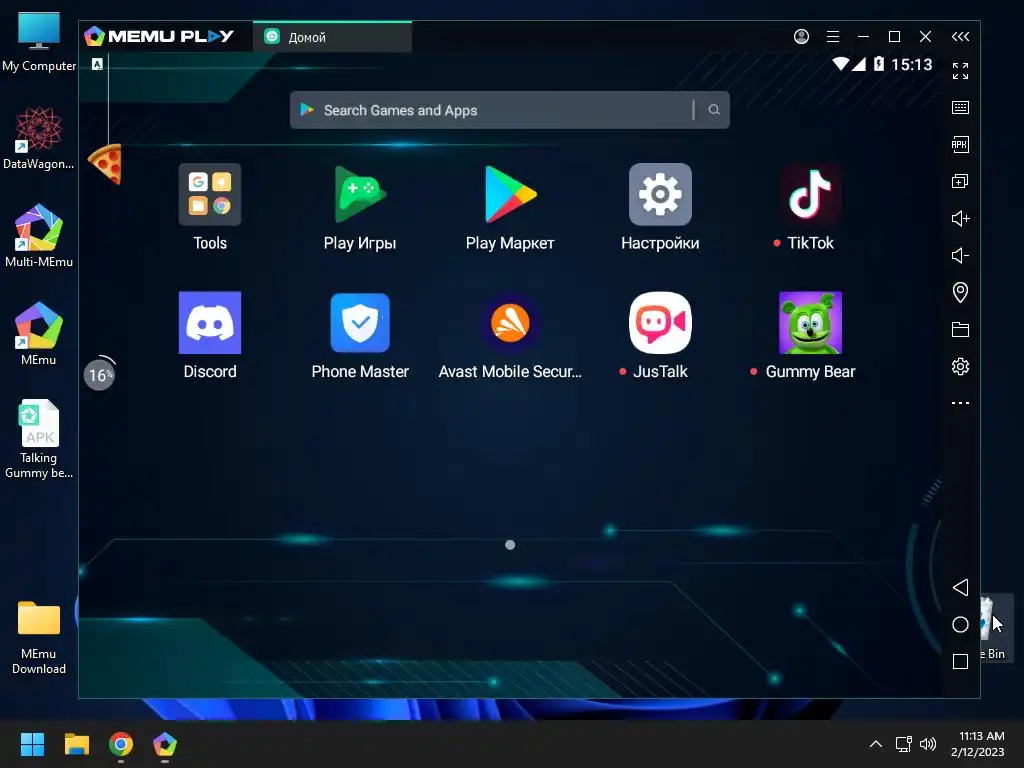Select My Computer desktop icon
1024x768 pixels.
[39, 41]
